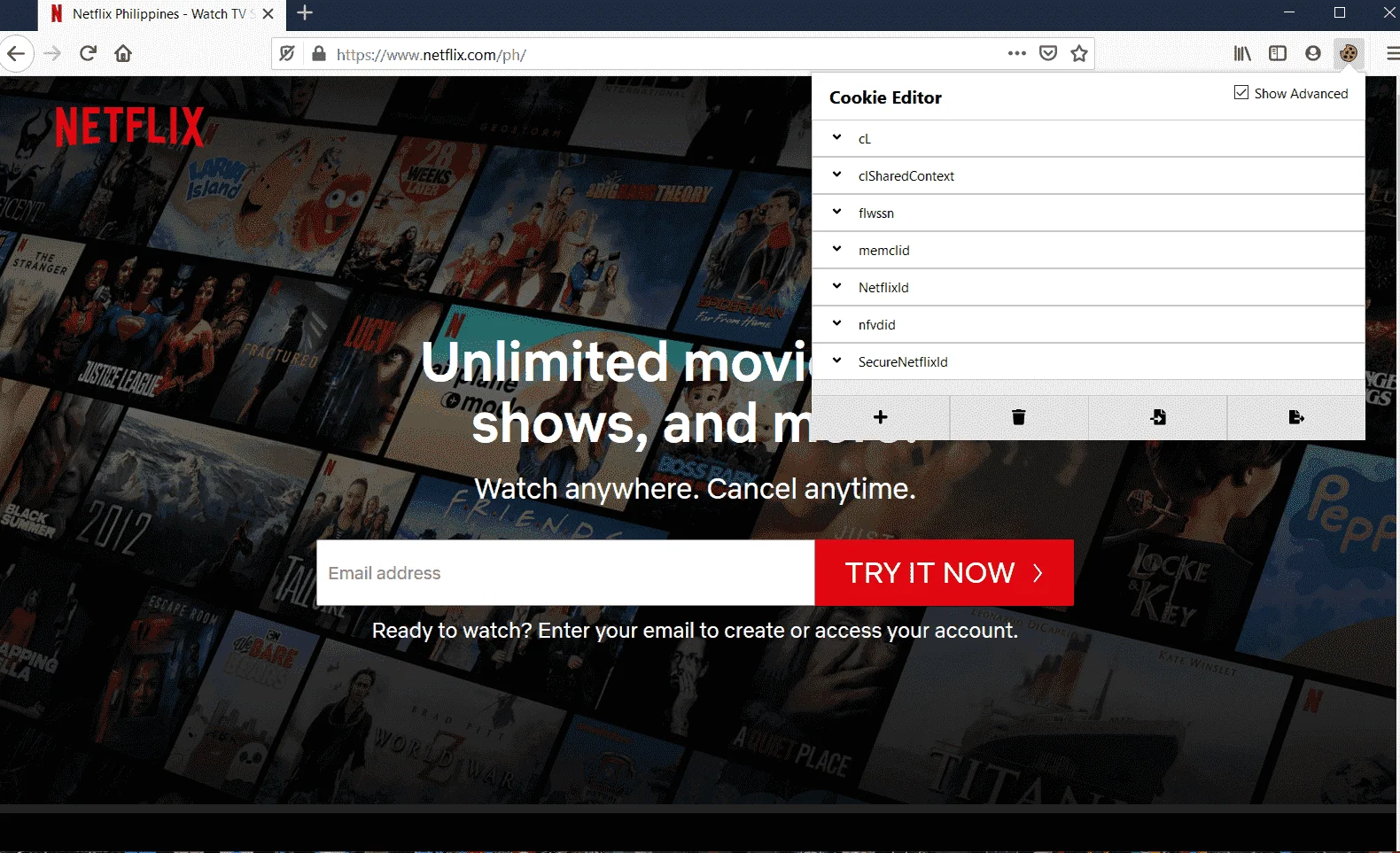Image resolution: width=1400 pixels, height=853 pixels.
Task: Expand the flwssn cookie chevron
Action: pyautogui.click(x=836, y=212)
